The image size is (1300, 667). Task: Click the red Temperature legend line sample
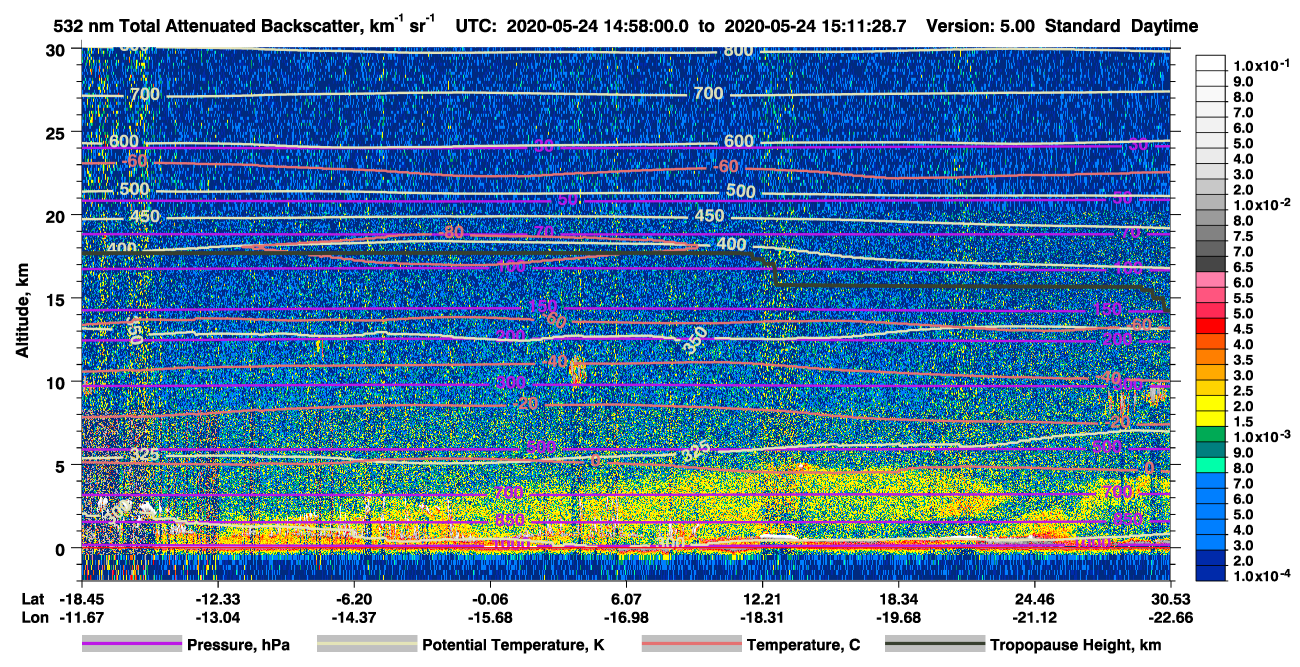[x=692, y=645]
